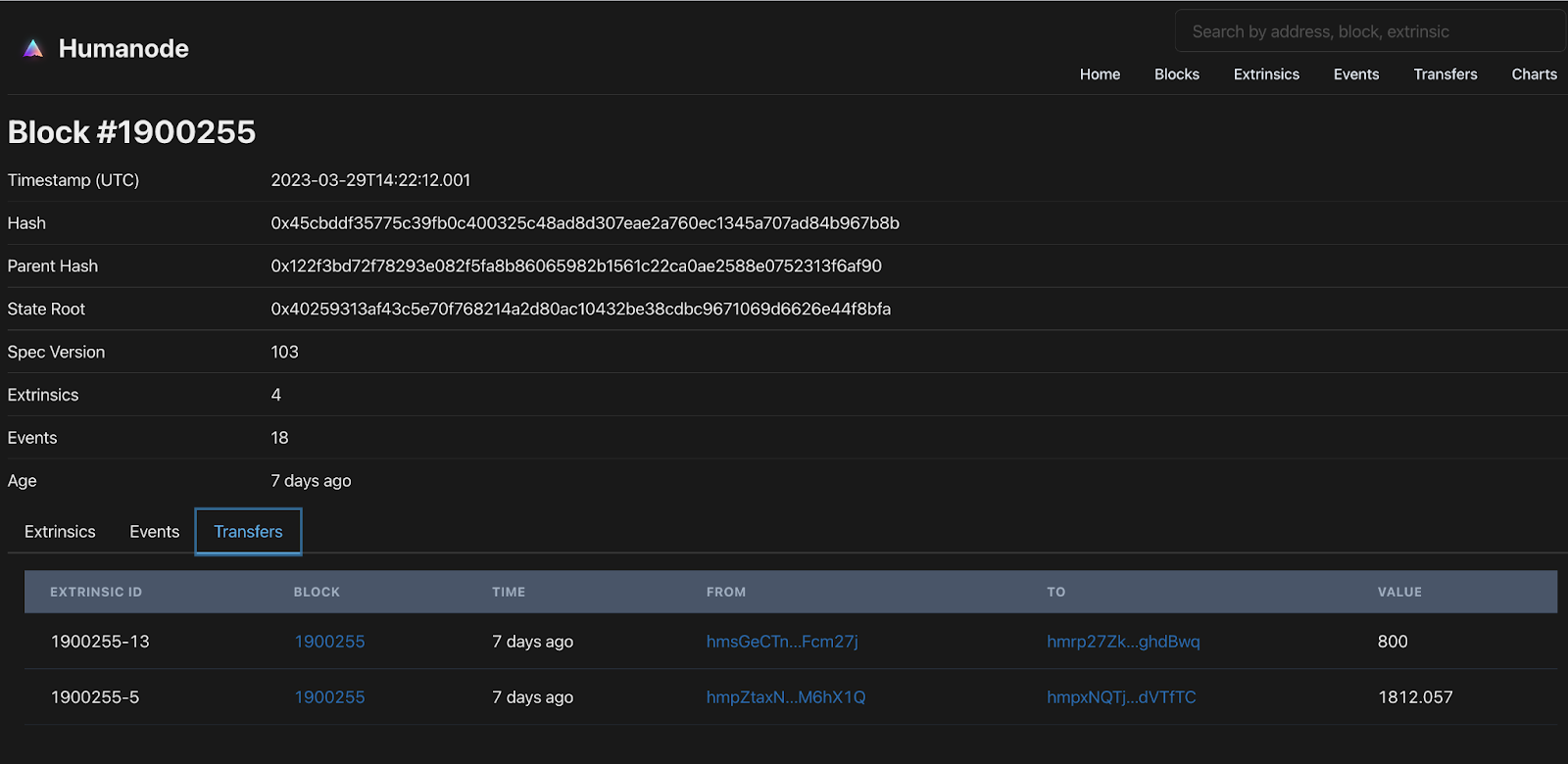Click the time cell in the 1900255-5 row
The height and width of the screenshot is (764, 1568).
(x=533, y=697)
